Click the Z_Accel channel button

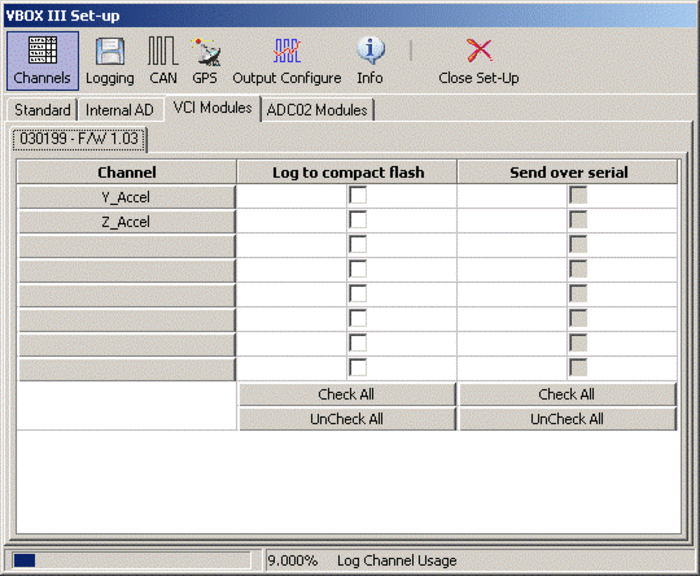coord(126,221)
